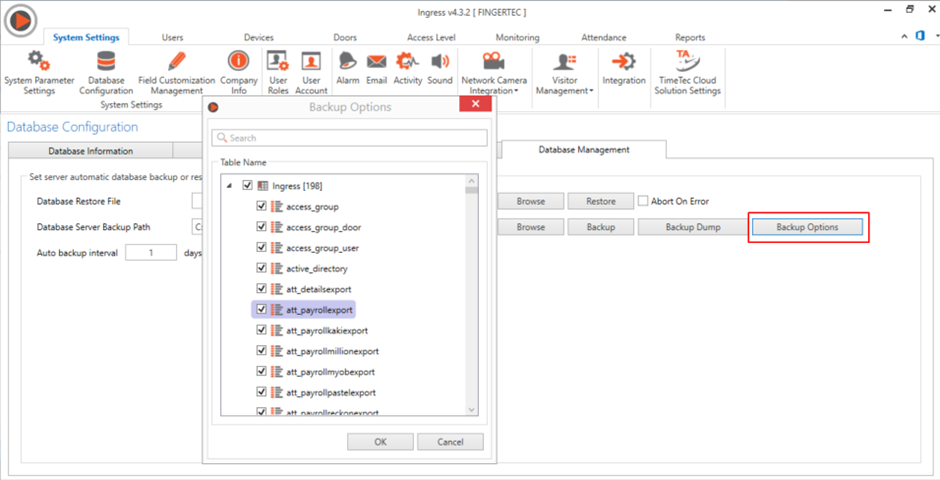This screenshot has width=940, height=480.
Task: Click the Auto backup interval field
Action: pyautogui.click(x=151, y=253)
